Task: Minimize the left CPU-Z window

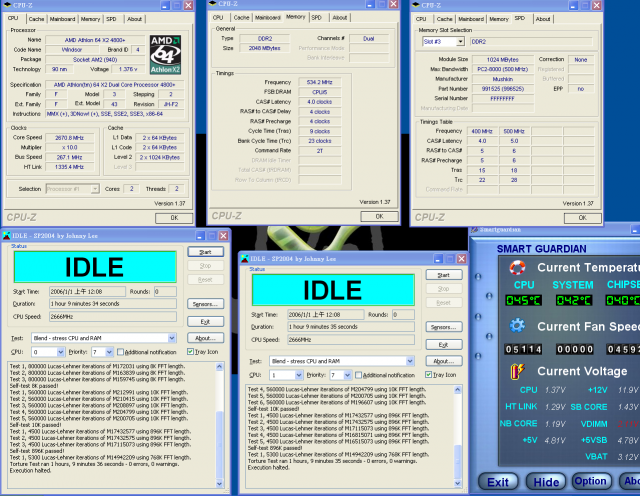Action: point(165,5)
